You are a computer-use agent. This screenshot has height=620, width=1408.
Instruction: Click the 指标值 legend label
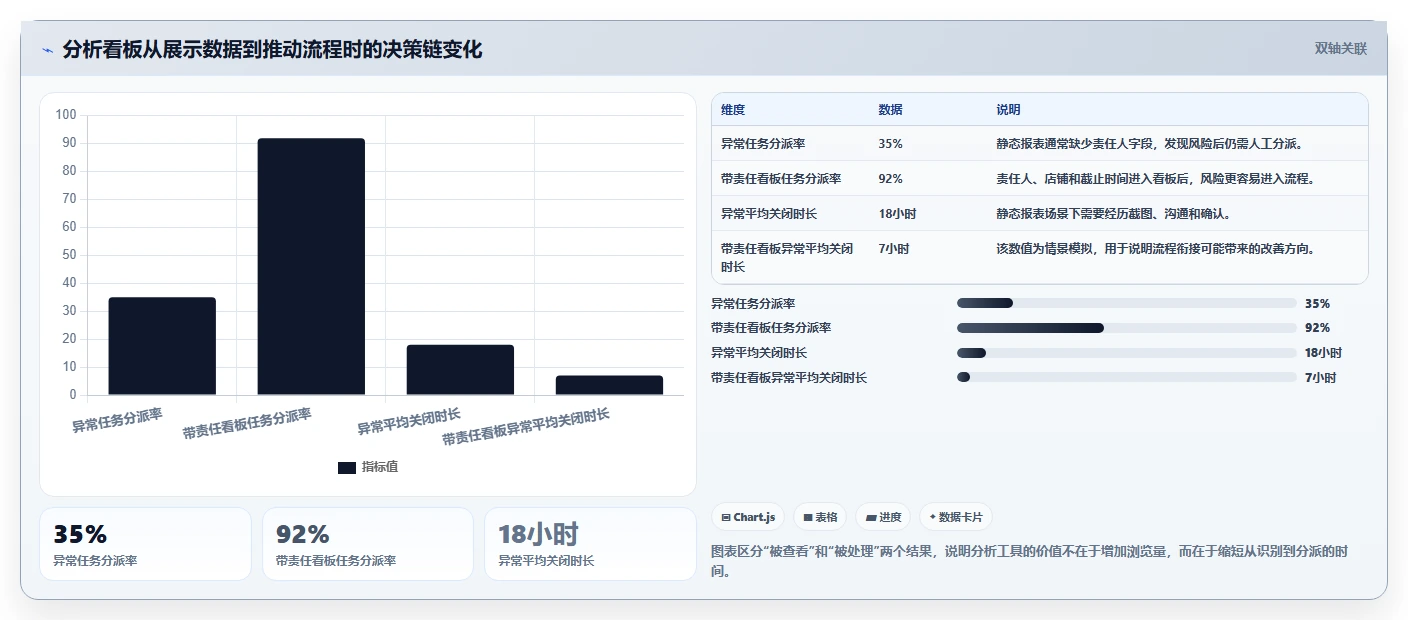click(380, 467)
